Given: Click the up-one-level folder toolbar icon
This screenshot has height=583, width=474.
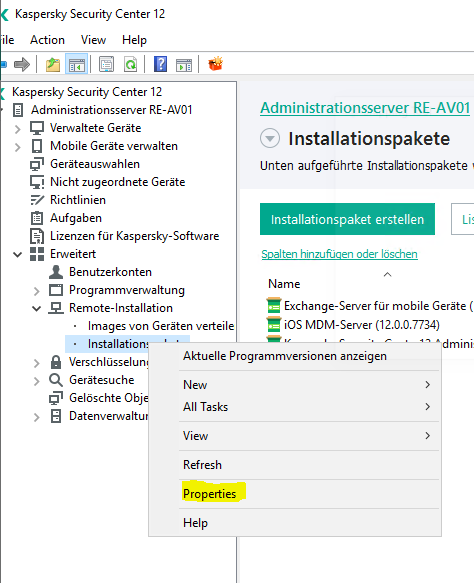Looking at the screenshot, I should (x=53, y=64).
